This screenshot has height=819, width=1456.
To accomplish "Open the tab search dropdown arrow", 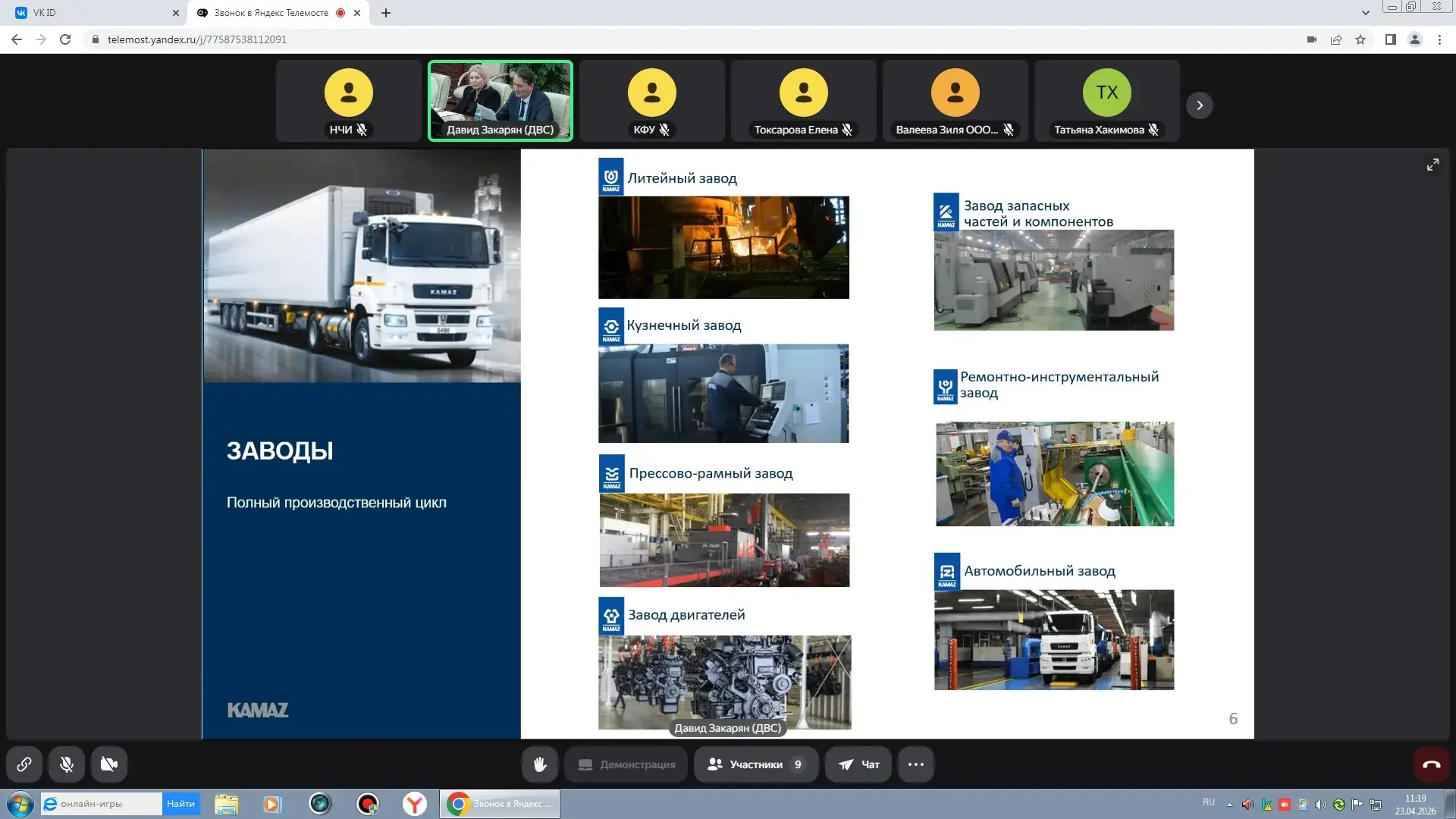I will [1366, 13].
